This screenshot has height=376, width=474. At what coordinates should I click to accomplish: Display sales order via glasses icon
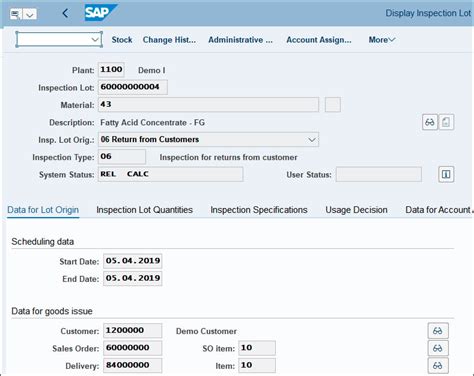tap(438, 348)
